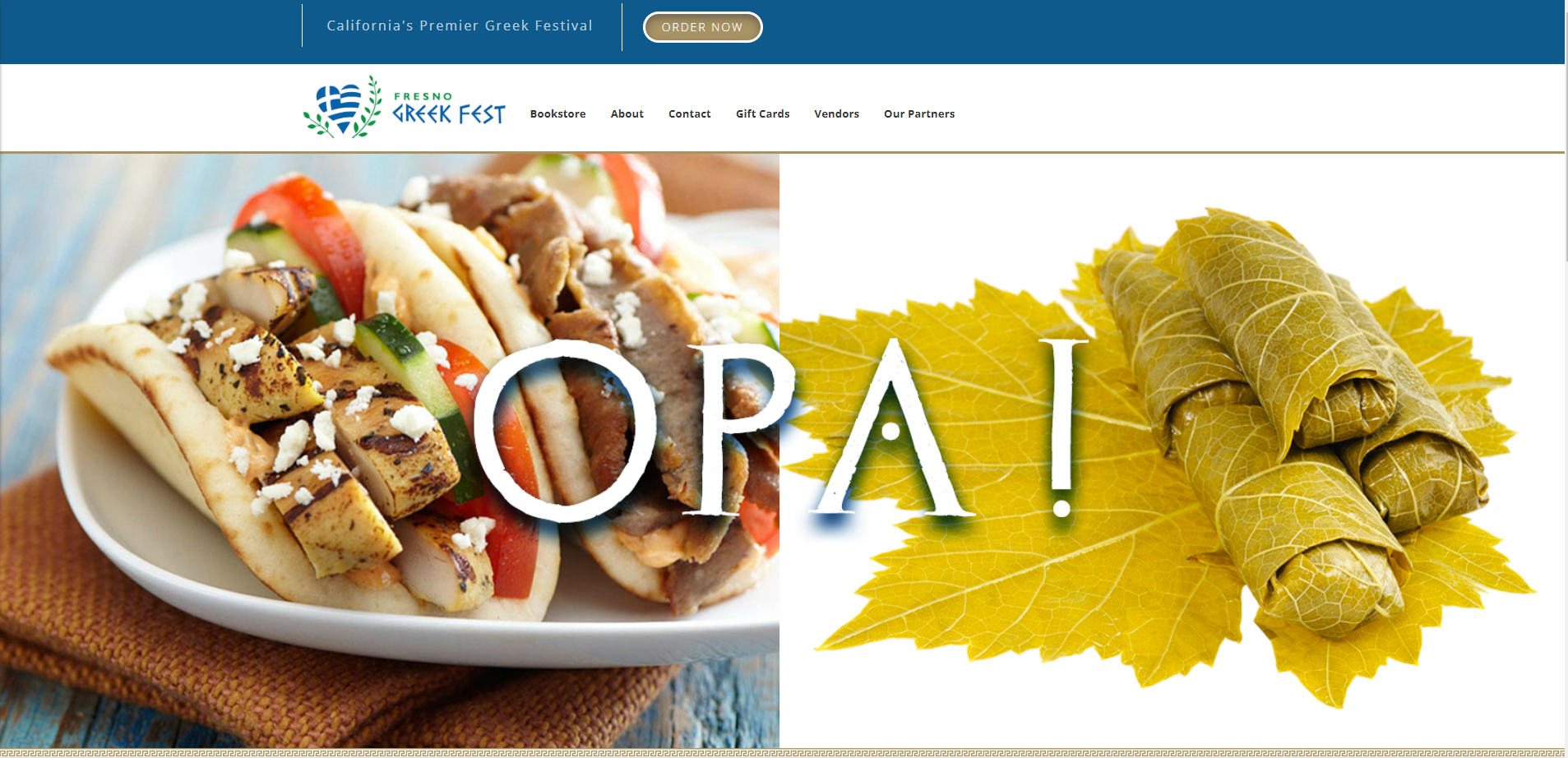Click the gyro pita sandwich photo
Screen dimensions: 1568x758
(390, 451)
